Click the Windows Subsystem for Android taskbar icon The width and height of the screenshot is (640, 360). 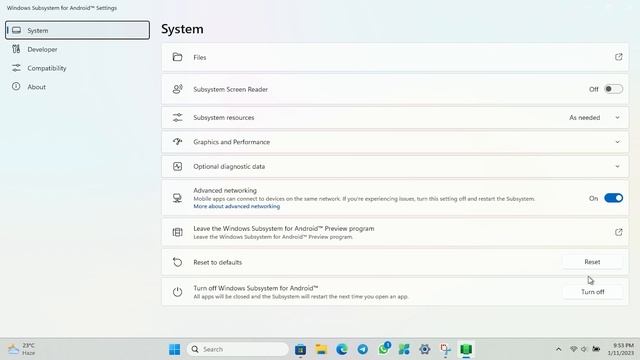point(466,349)
